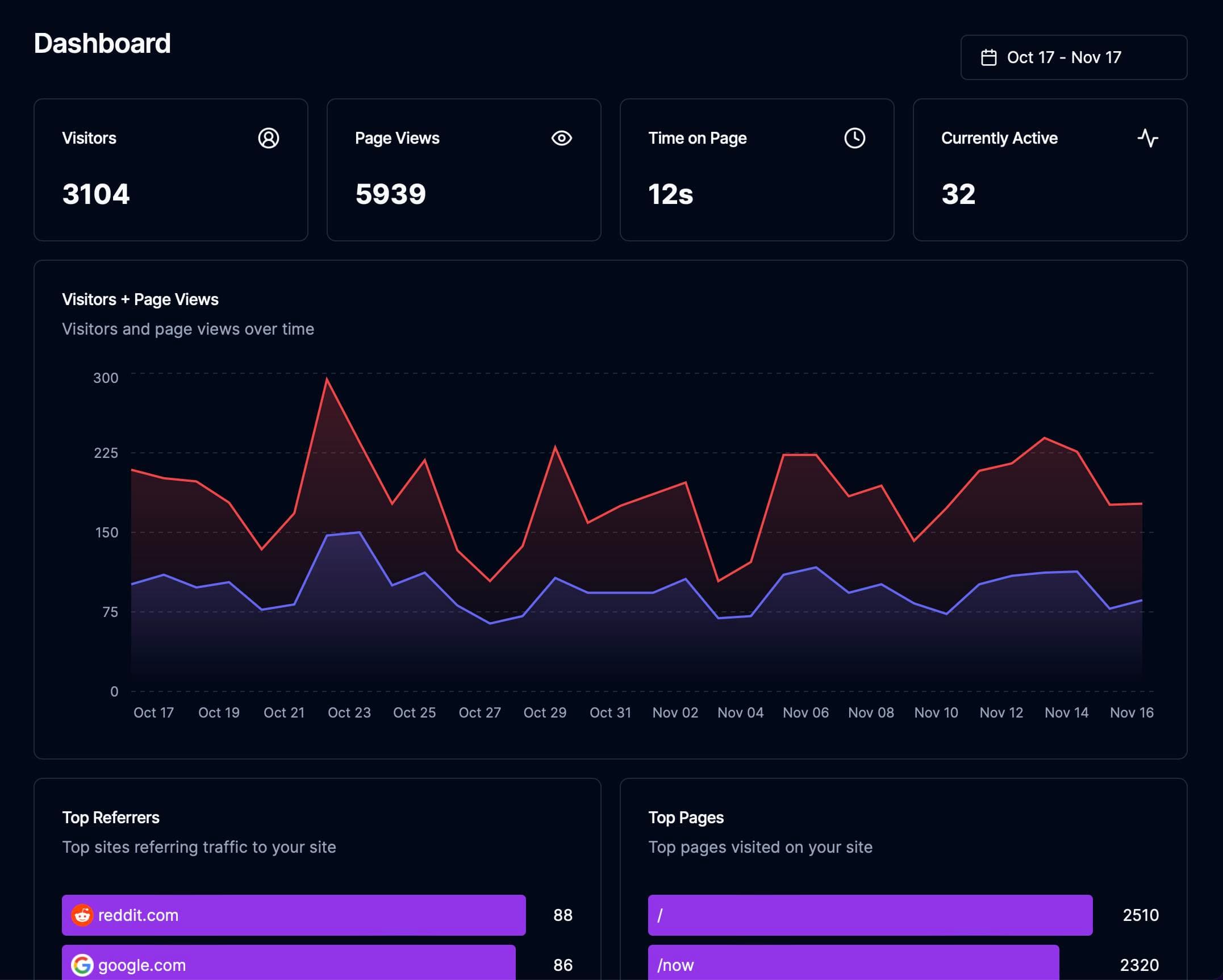This screenshot has height=980, width=1223.
Task: Click the Top Referrers card title
Action: click(x=111, y=818)
